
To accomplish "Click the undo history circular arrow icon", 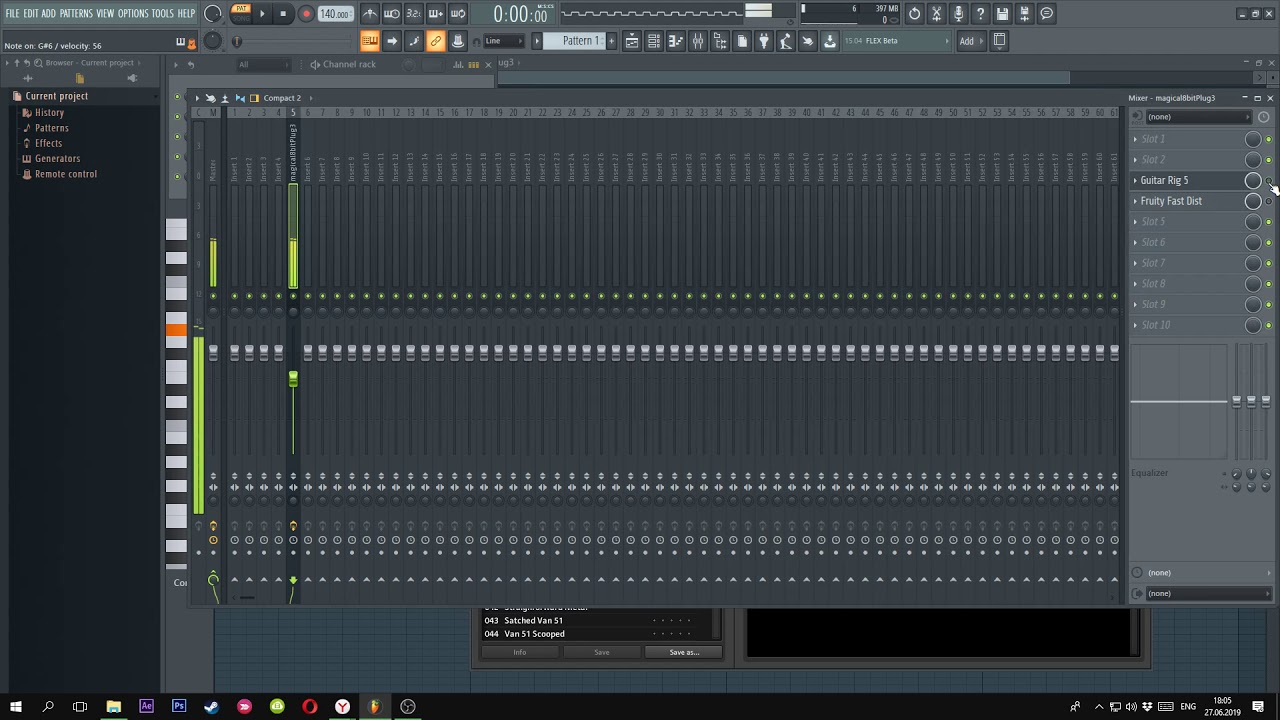I will point(914,14).
